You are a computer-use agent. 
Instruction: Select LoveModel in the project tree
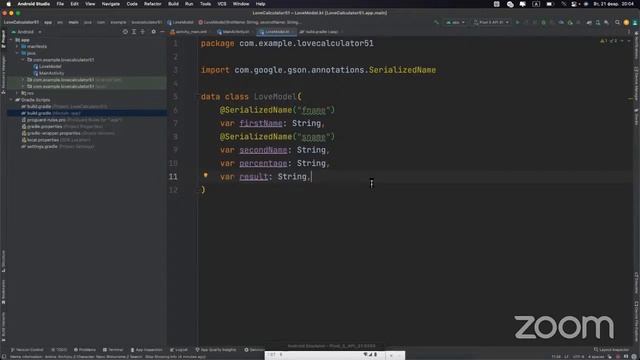click(47, 67)
